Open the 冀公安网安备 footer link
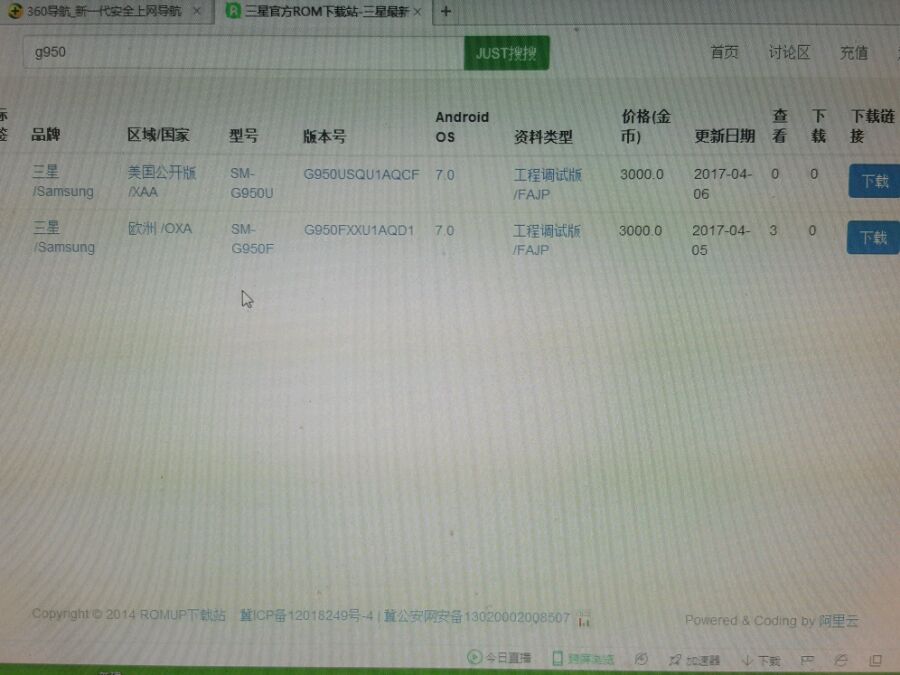 pyautogui.click(x=476, y=617)
